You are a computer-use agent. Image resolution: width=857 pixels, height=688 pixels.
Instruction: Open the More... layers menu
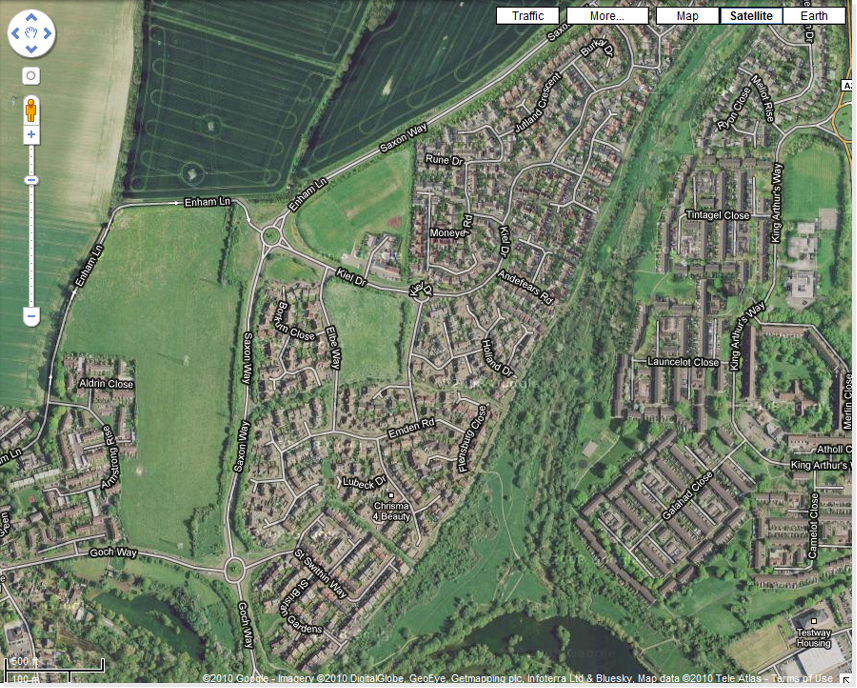click(x=607, y=16)
